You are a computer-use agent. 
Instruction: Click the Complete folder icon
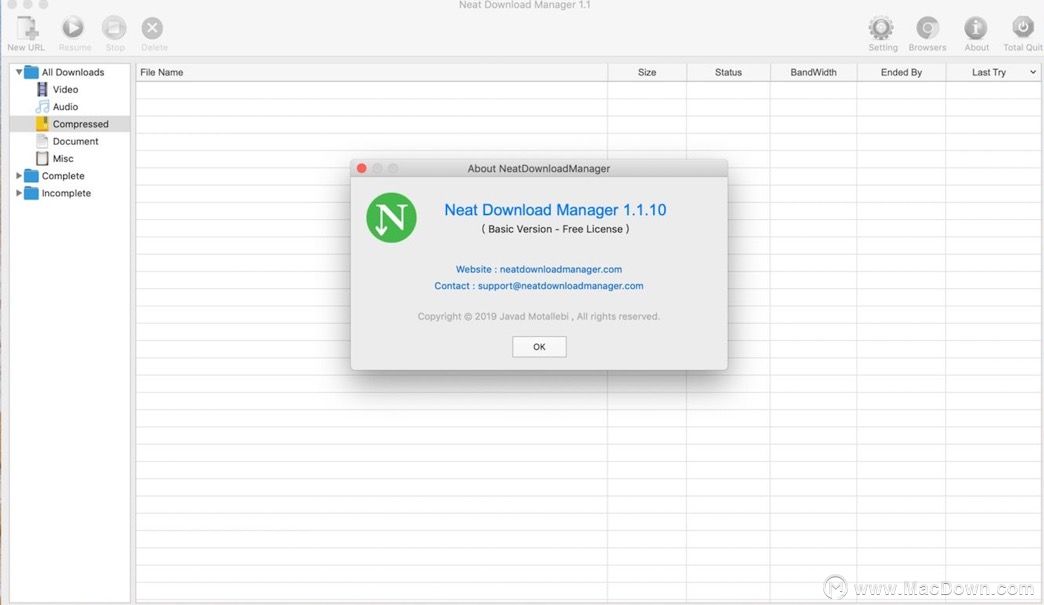[x=31, y=176]
